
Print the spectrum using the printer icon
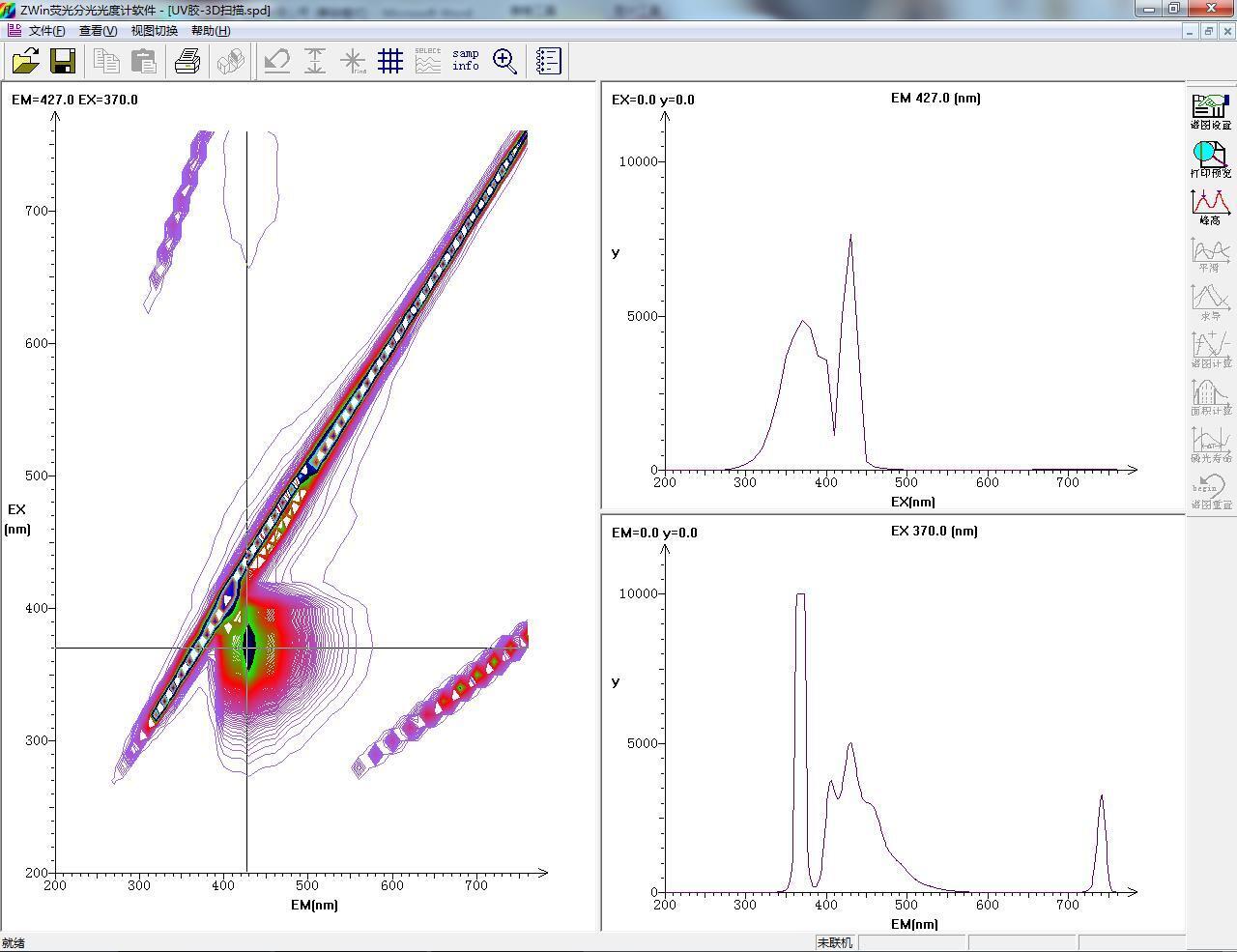[x=187, y=61]
